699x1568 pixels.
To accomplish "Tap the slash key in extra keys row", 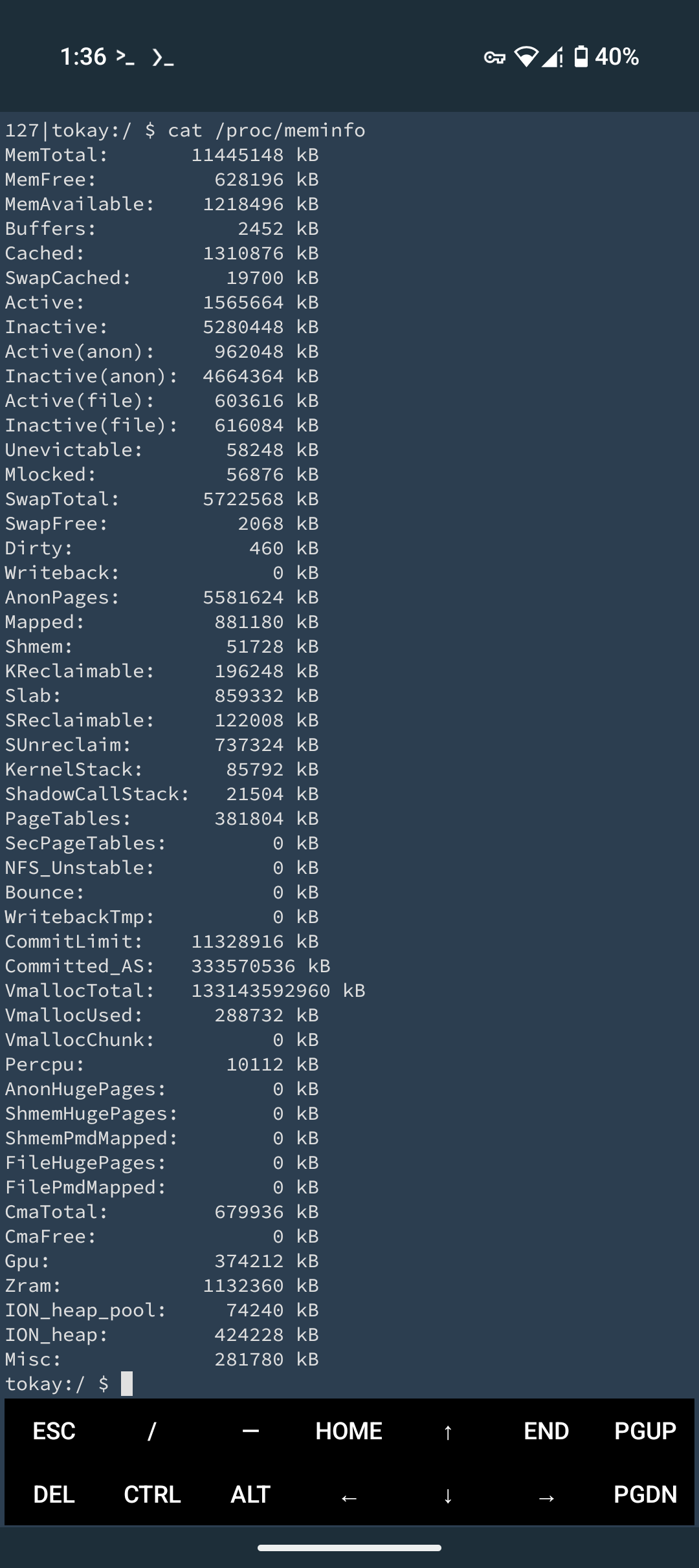I will (x=152, y=1431).
